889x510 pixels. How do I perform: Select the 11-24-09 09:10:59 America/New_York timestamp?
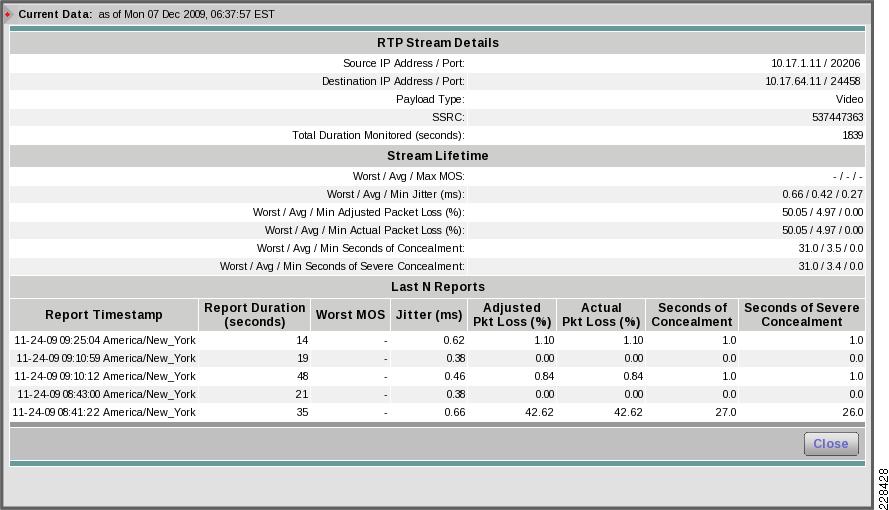click(x=105, y=358)
